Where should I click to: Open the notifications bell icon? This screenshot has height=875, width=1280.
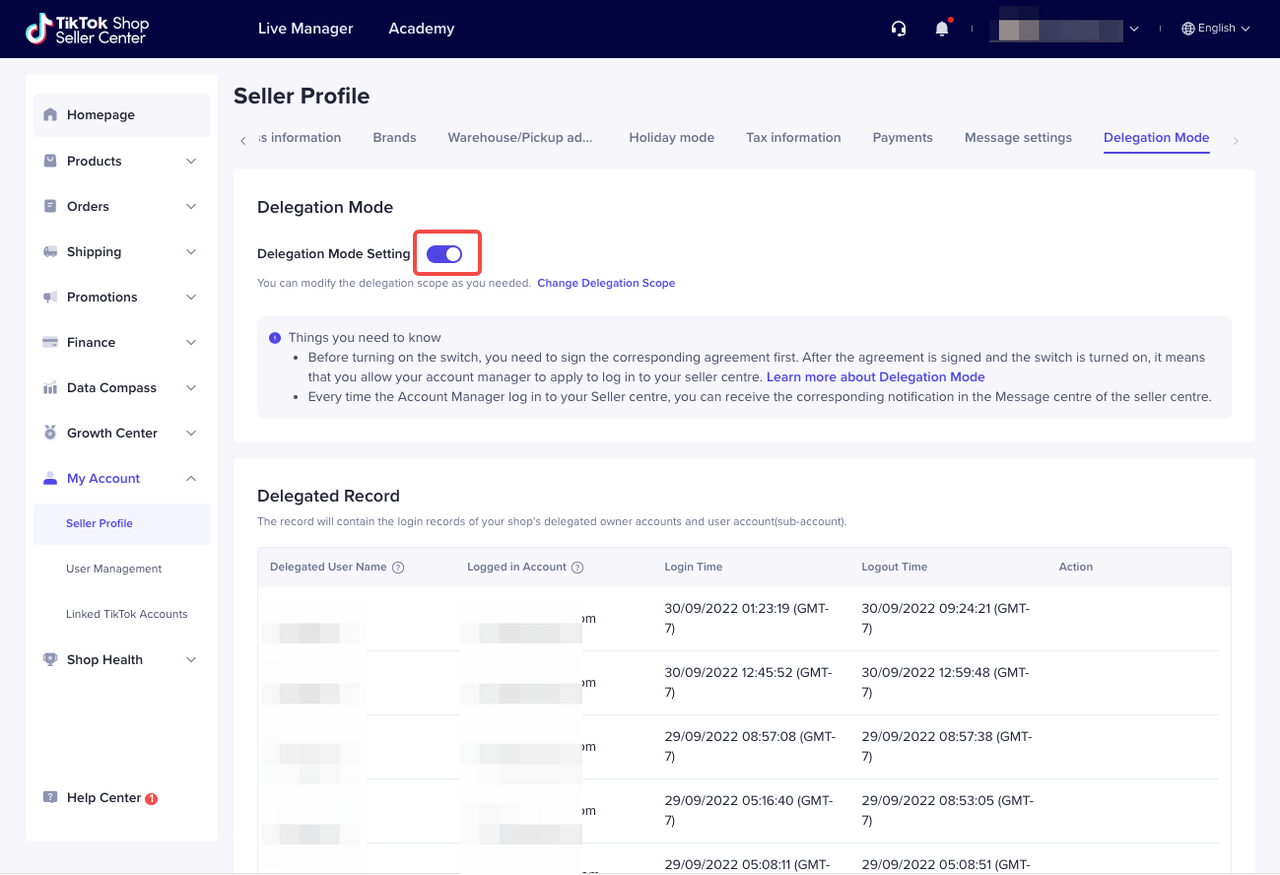coord(942,29)
